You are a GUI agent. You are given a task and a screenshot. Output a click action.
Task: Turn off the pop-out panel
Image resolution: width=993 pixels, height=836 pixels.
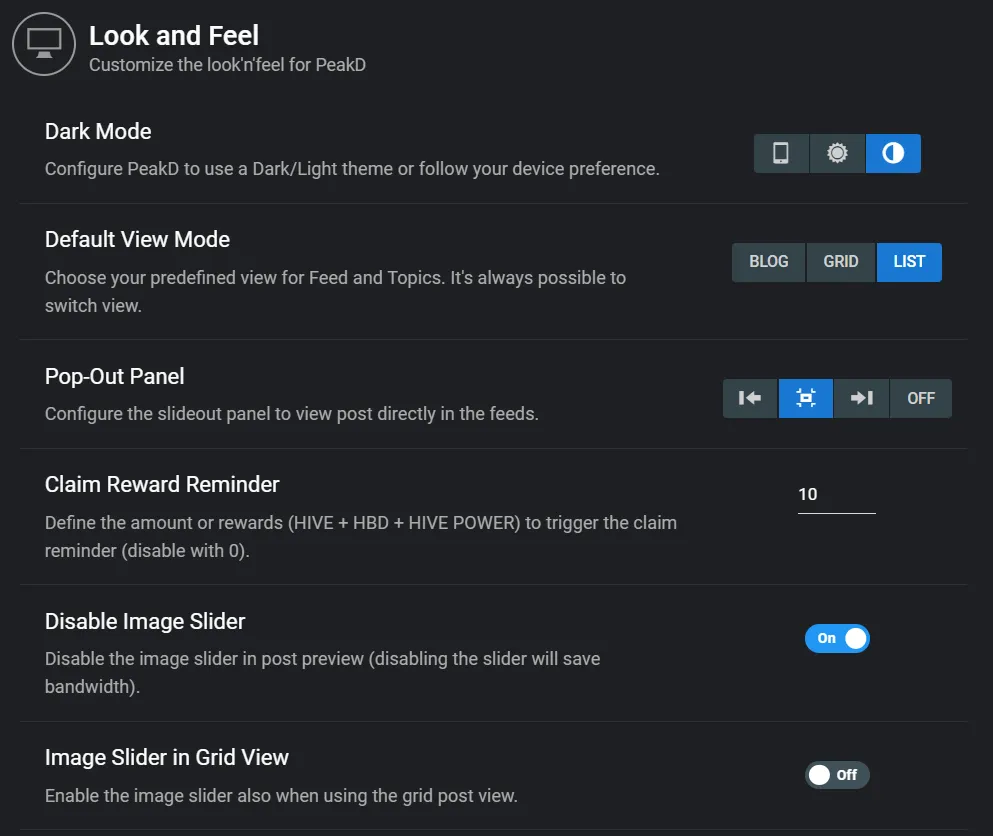pos(921,398)
